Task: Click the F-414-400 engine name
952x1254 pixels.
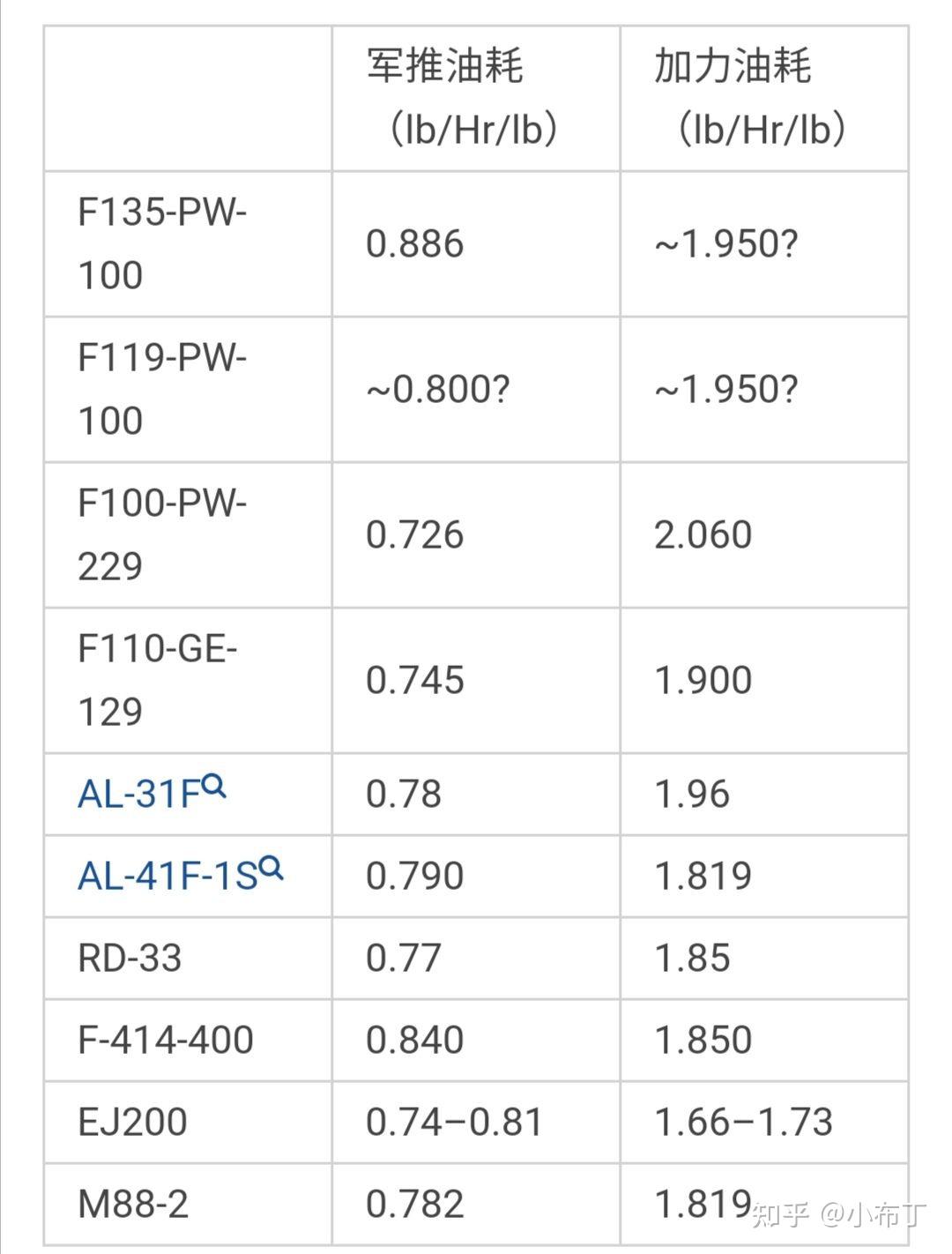Action: (166, 1041)
